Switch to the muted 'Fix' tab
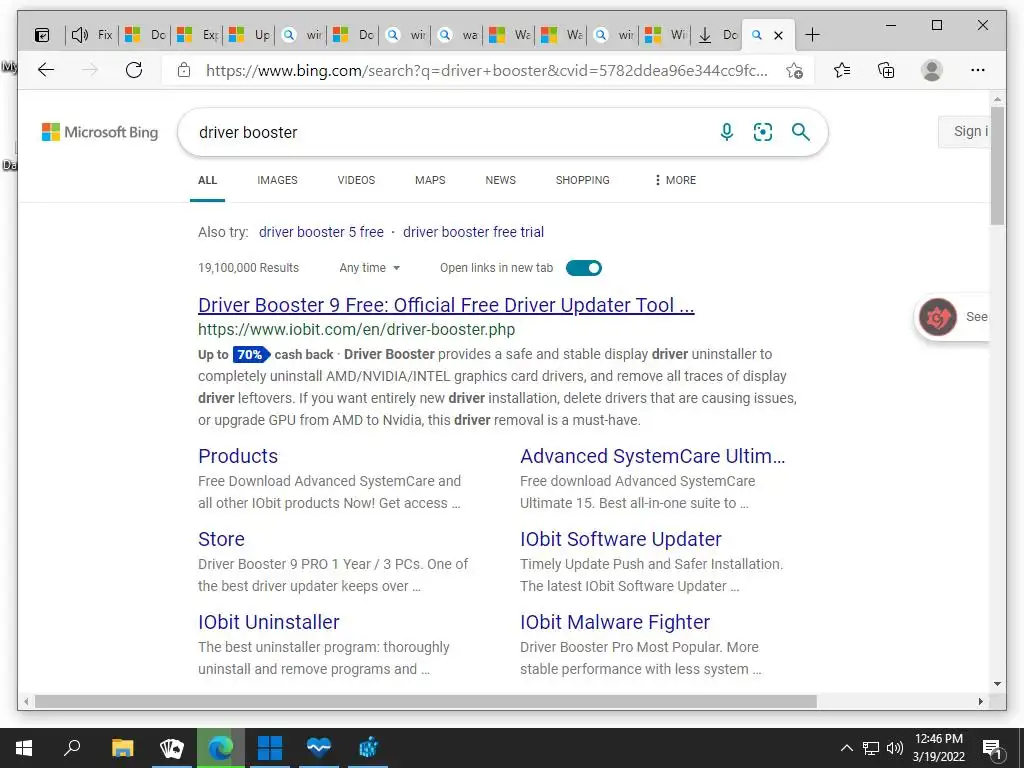Screen dimensions: 1024x768 pos(92,35)
